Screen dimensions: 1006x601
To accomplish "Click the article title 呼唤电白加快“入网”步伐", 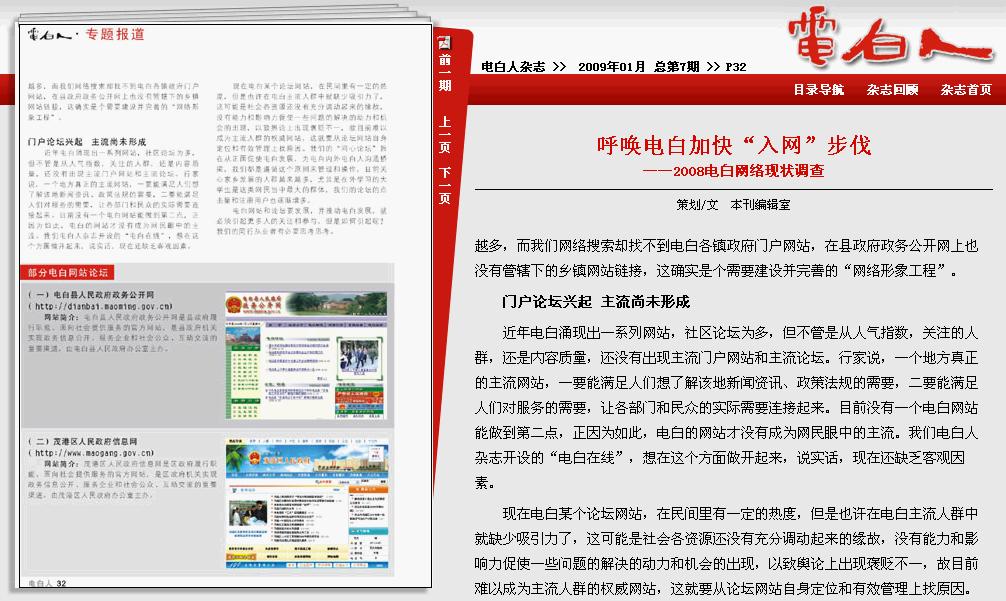I will [734, 146].
